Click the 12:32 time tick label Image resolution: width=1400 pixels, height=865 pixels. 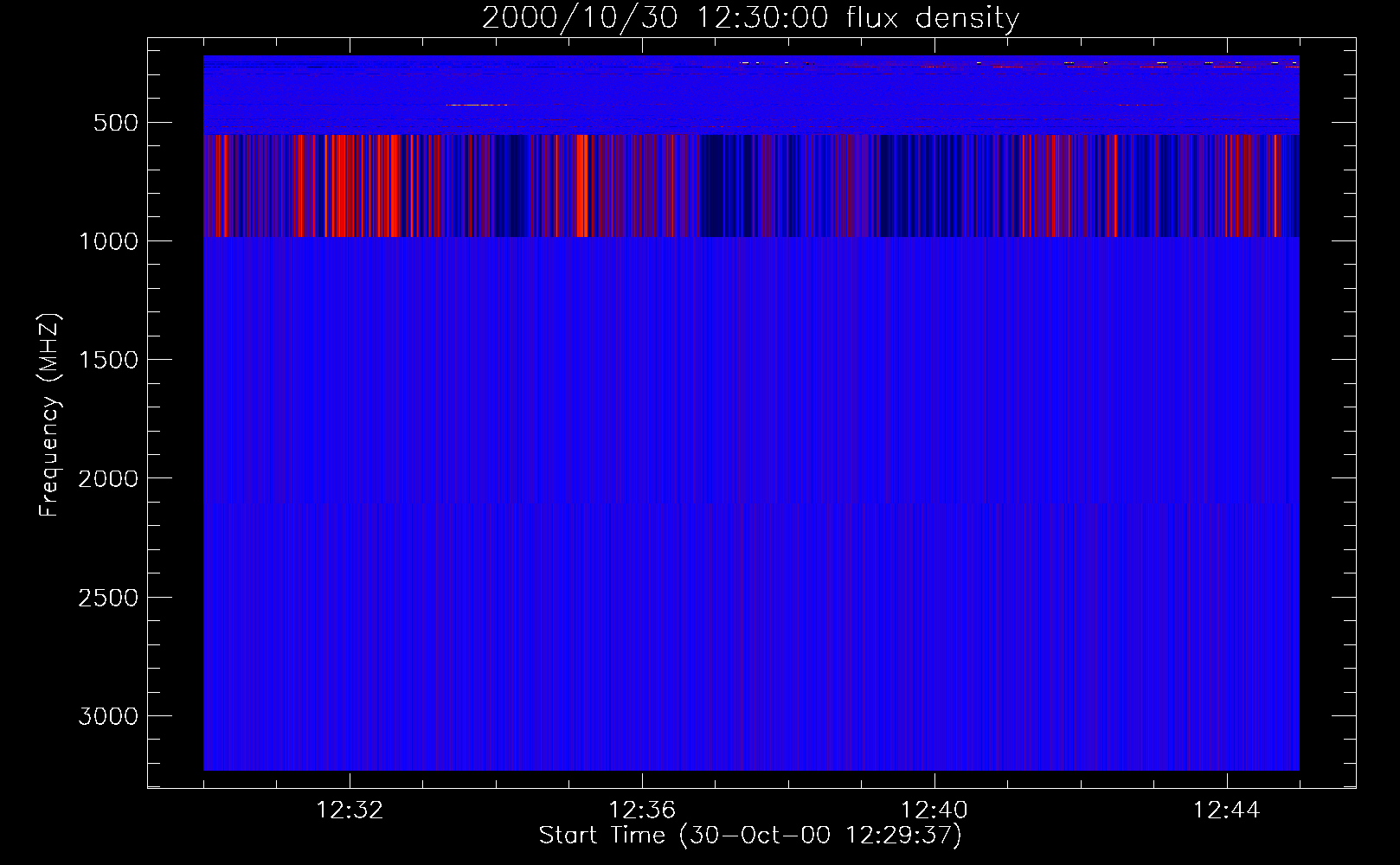(350, 811)
